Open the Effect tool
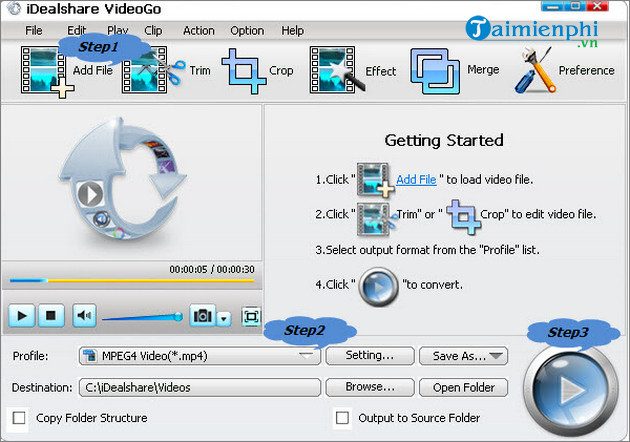This screenshot has width=630, height=442. coord(337,70)
